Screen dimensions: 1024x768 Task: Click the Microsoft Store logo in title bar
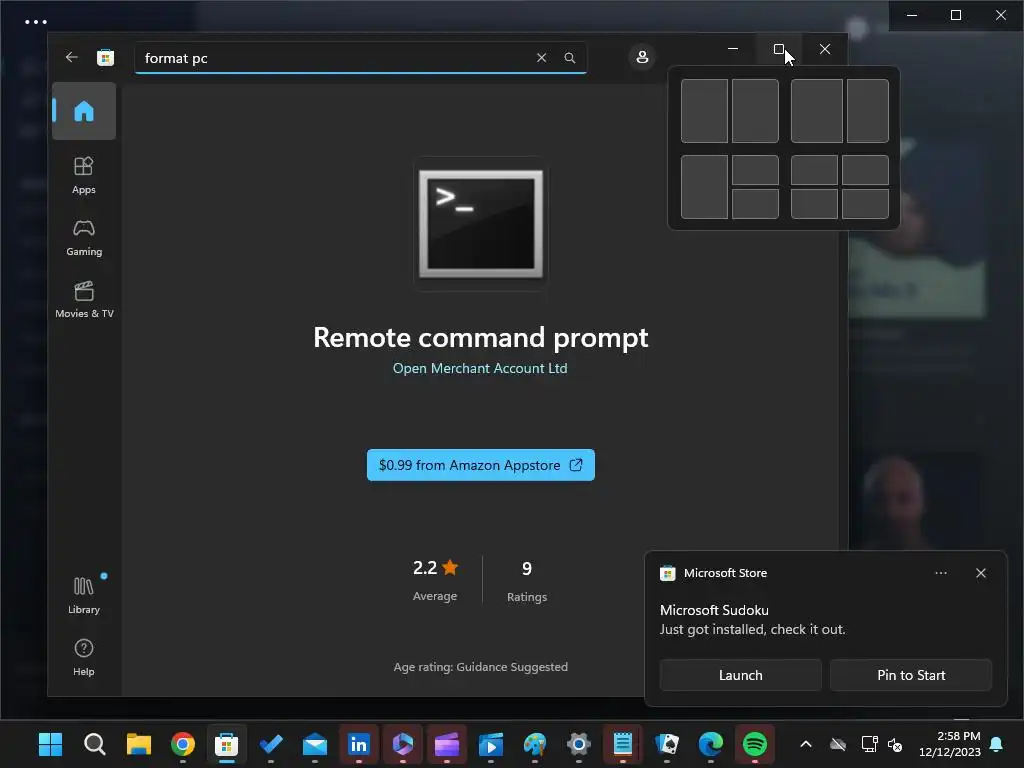coord(105,57)
